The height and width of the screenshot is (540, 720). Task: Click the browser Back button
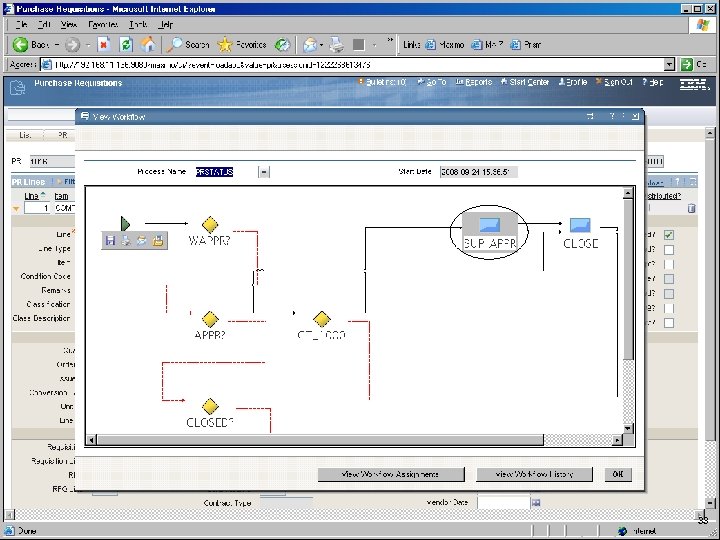click(30, 45)
